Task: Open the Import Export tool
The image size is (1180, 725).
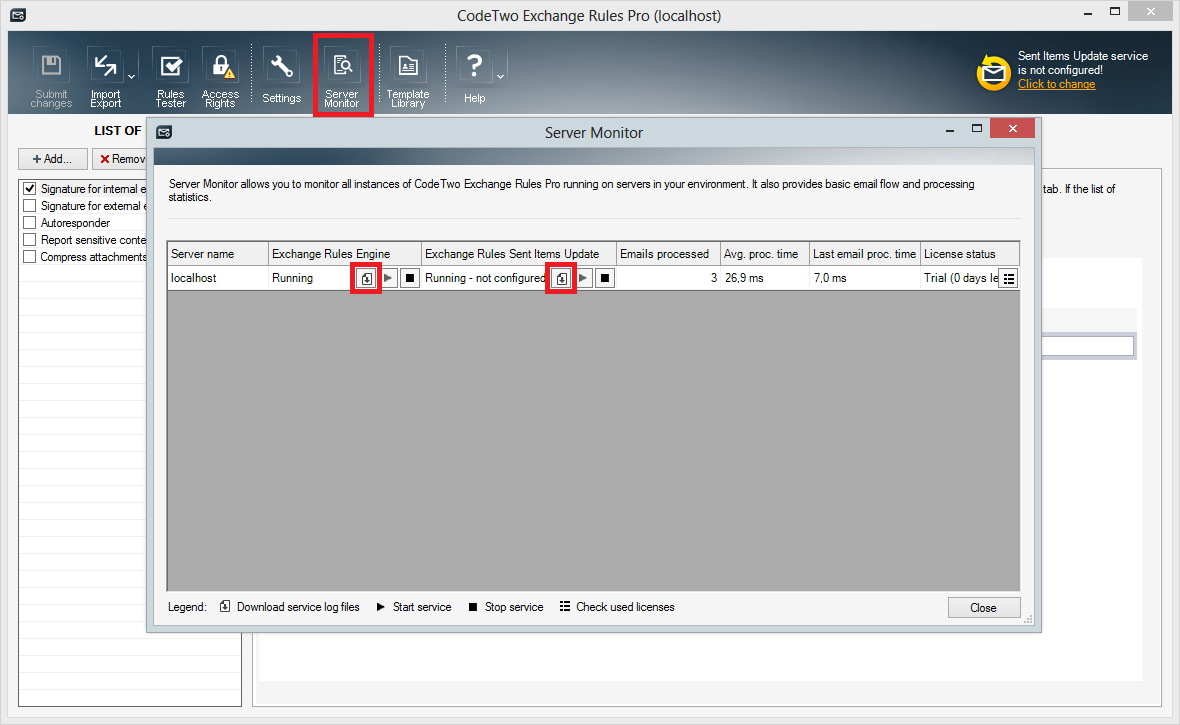Action: pyautogui.click(x=105, y=78)
